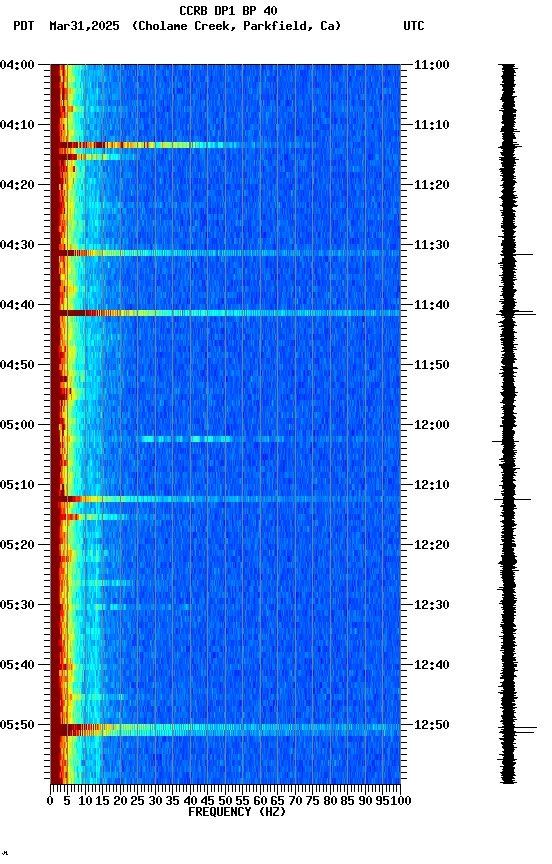Click the 'PDT' timezone label
The height and width of the screenshot is (864, 552).
tap(24, 26)
